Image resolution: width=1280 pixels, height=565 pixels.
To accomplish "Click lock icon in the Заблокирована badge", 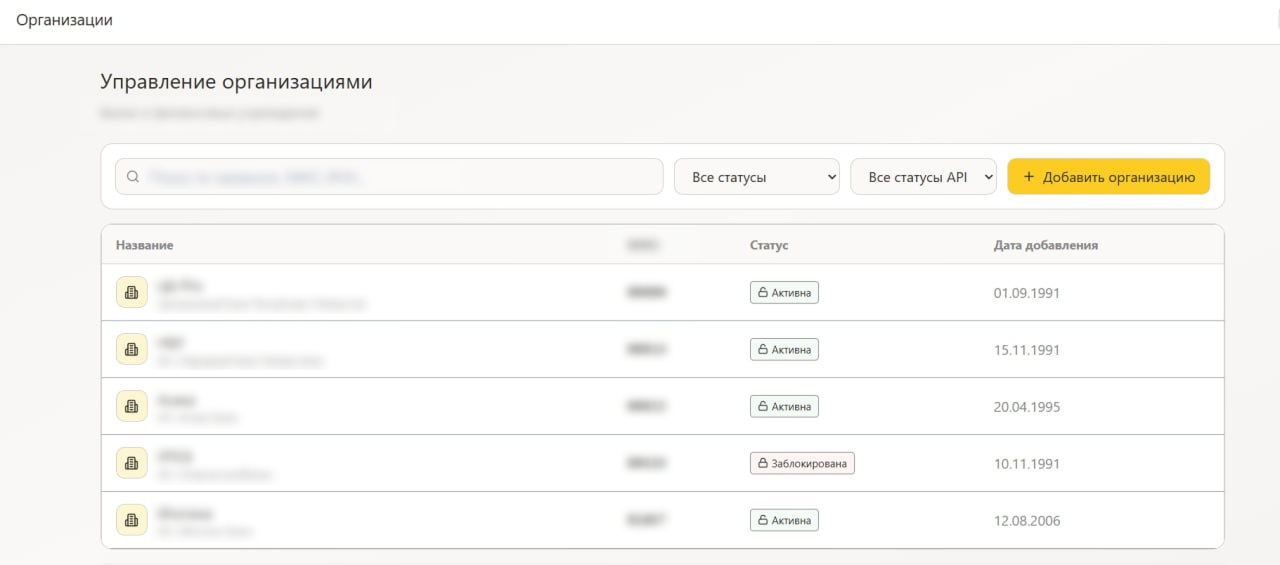I will [763, 464].
